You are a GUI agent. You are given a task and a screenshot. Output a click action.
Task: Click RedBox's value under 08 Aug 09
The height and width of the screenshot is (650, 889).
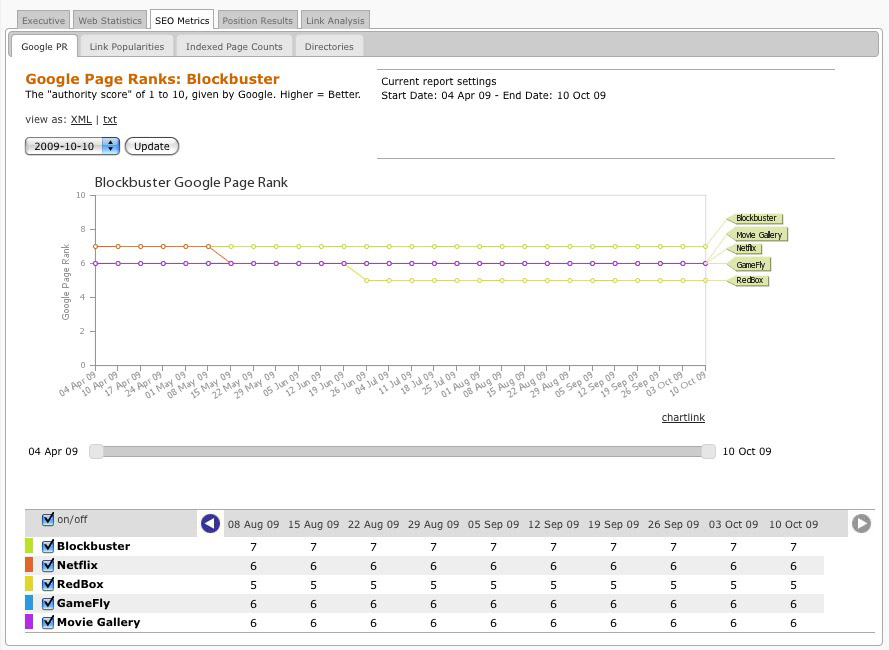point(253,585)
